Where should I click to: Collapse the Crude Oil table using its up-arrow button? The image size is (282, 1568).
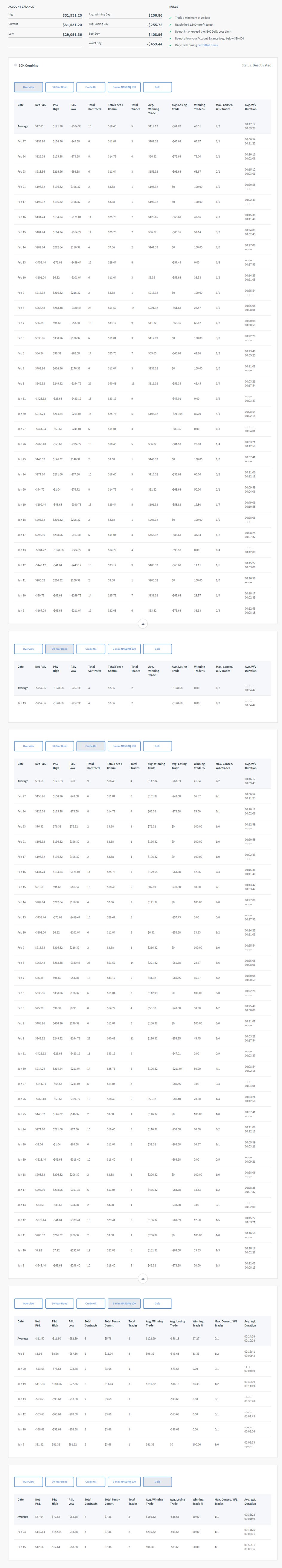pos(143,1279)
